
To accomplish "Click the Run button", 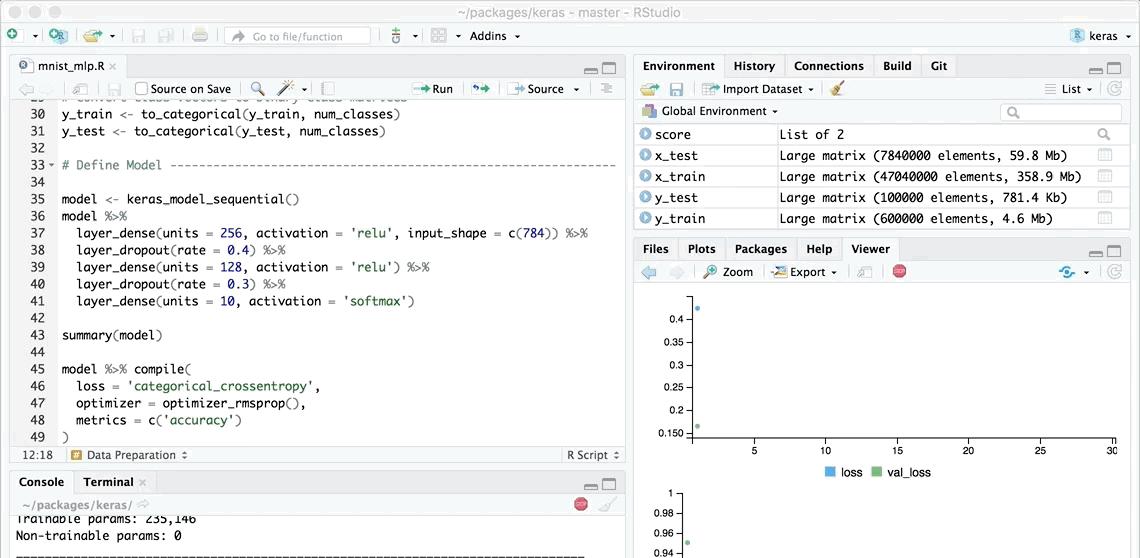I will (x=433, y=89).
